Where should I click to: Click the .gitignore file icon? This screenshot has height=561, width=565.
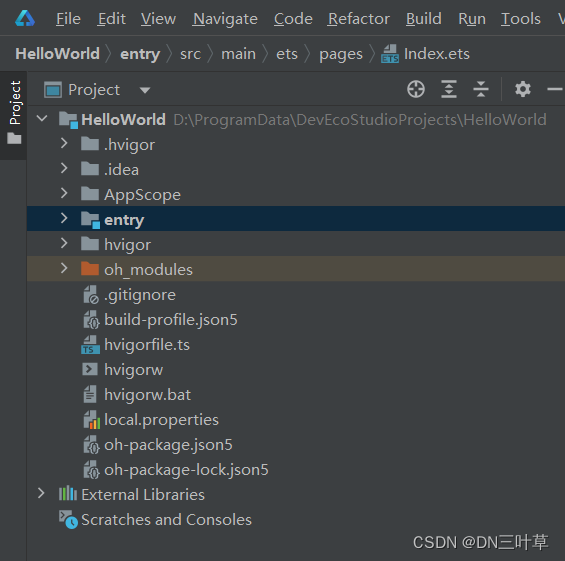[91, 295]
